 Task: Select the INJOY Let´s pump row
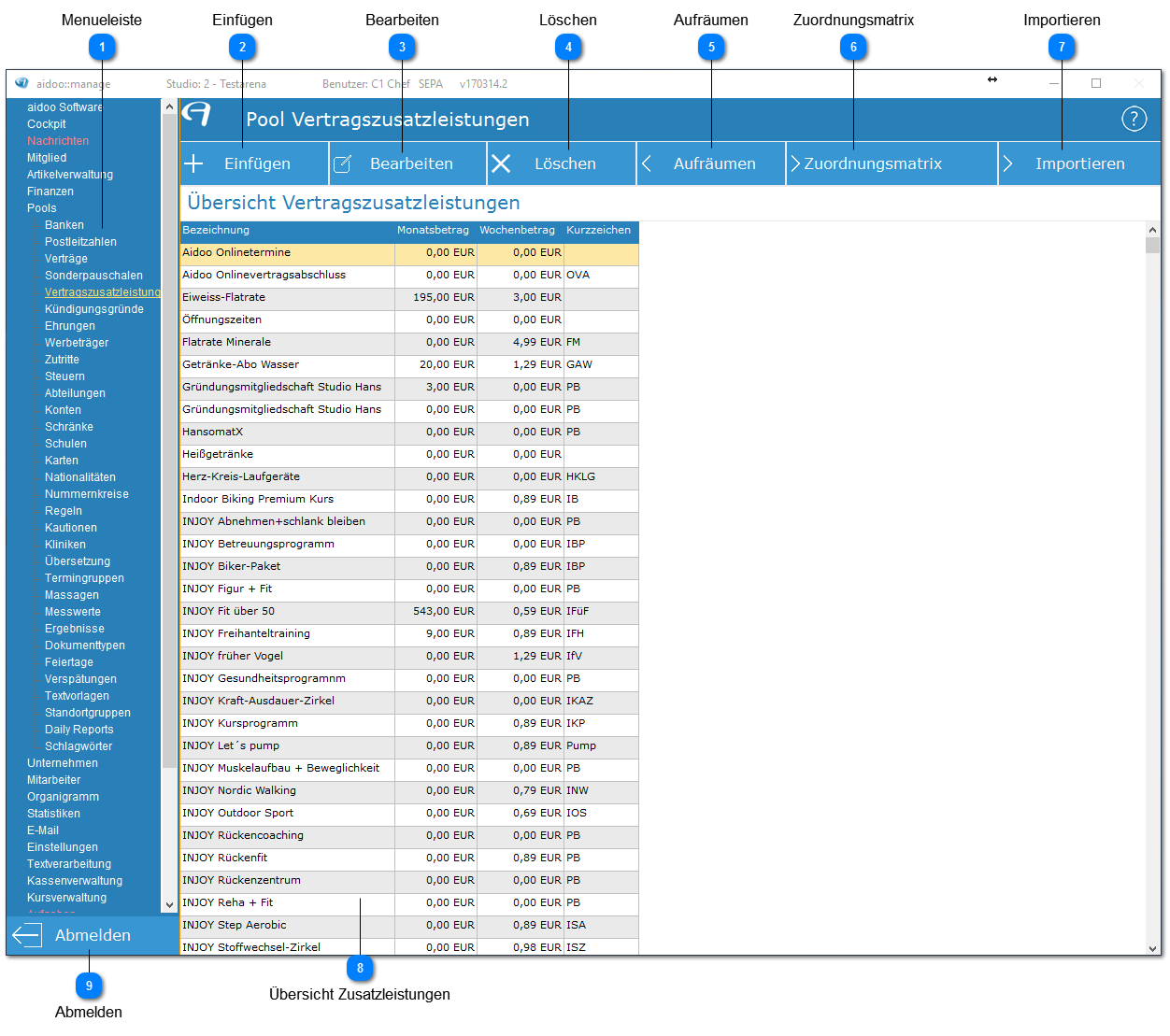pos(409,746)
